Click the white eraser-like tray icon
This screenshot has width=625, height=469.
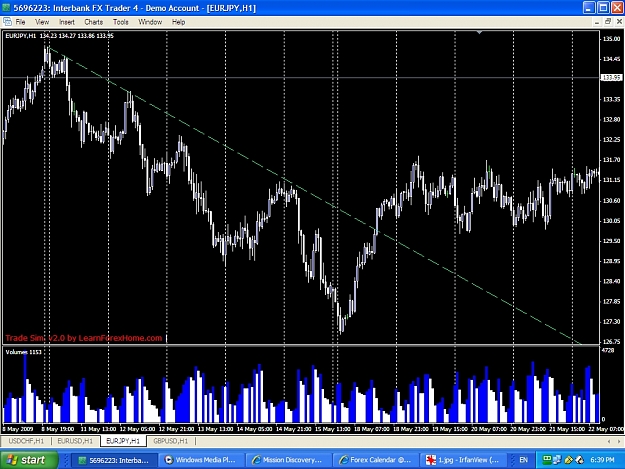pyautogui.click(x=579, y=460)
